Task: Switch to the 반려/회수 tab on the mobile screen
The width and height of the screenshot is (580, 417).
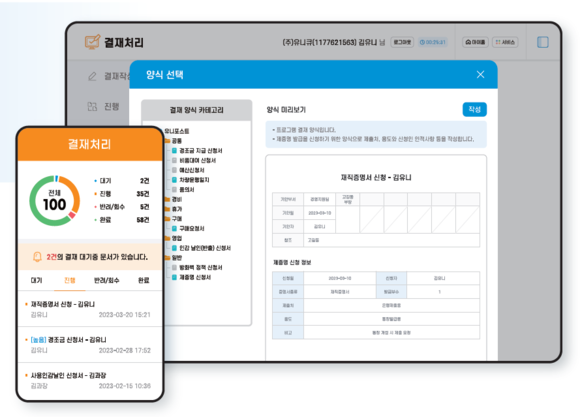Action: [x=107, y=280]
